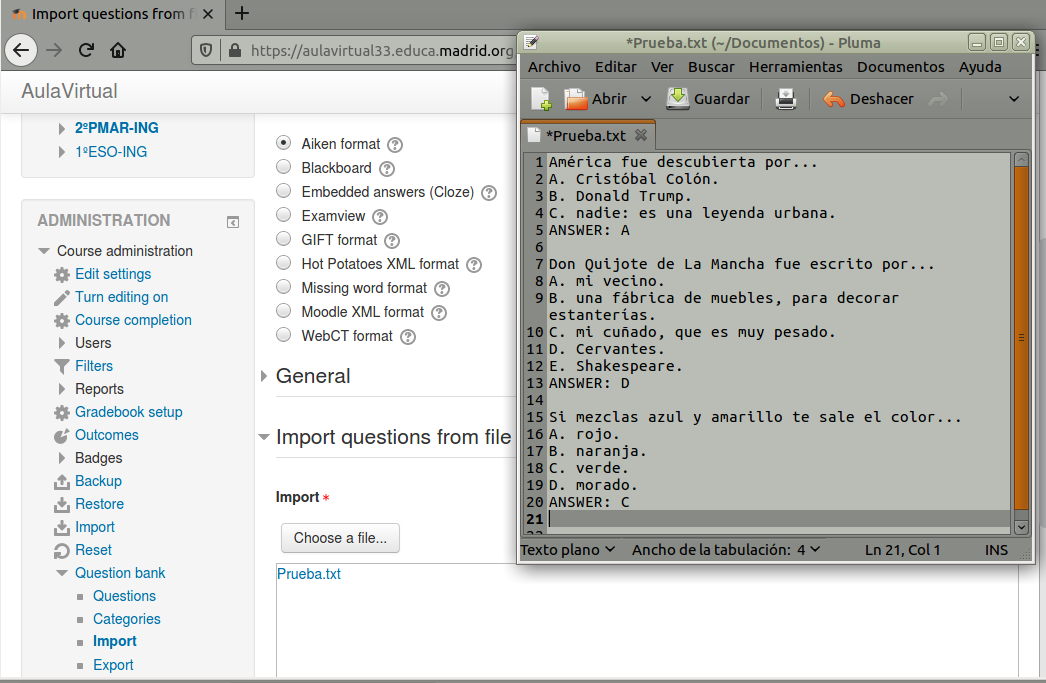The image size is (1046, 683).
Task: Close the Prueba.txt tab with its X
Action: (641, 135)
